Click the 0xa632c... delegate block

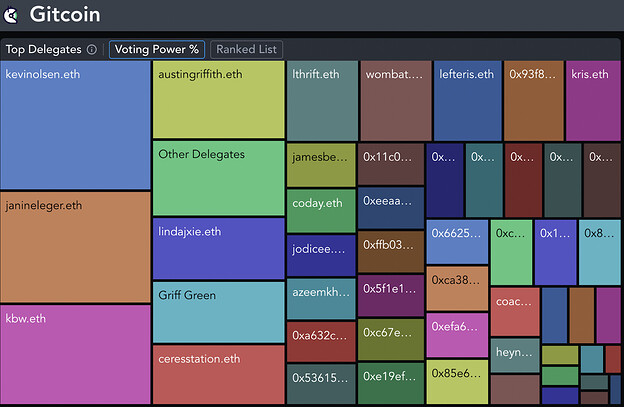coord(321,342)
